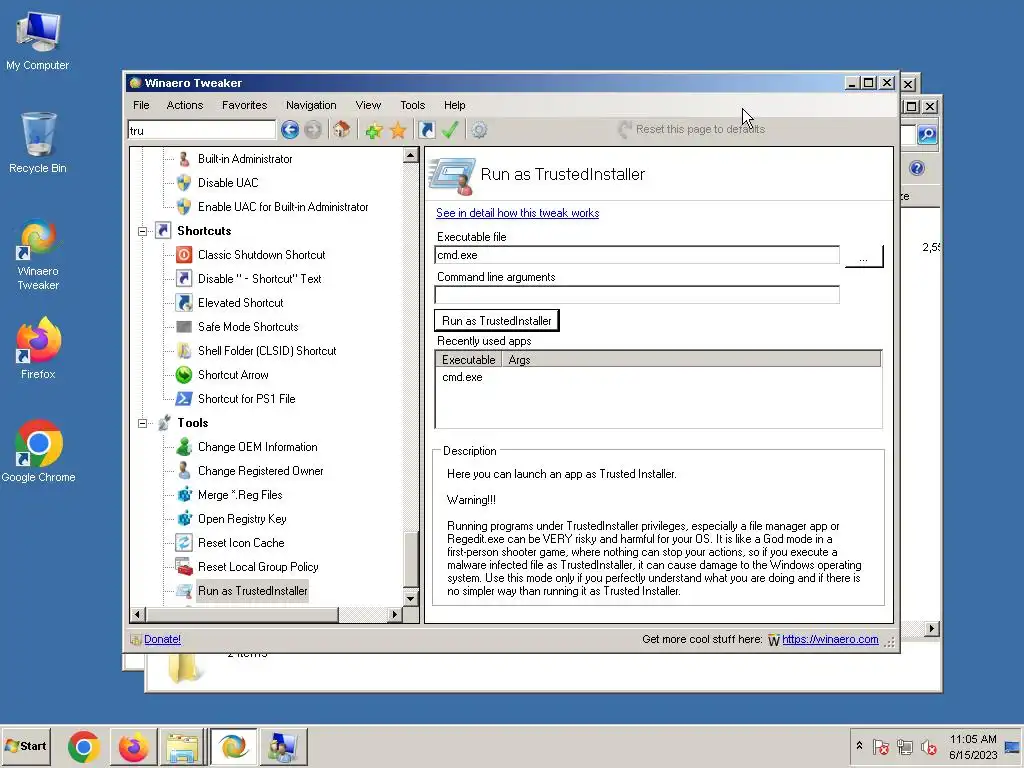Click the help icon in background window

(917, 168)
